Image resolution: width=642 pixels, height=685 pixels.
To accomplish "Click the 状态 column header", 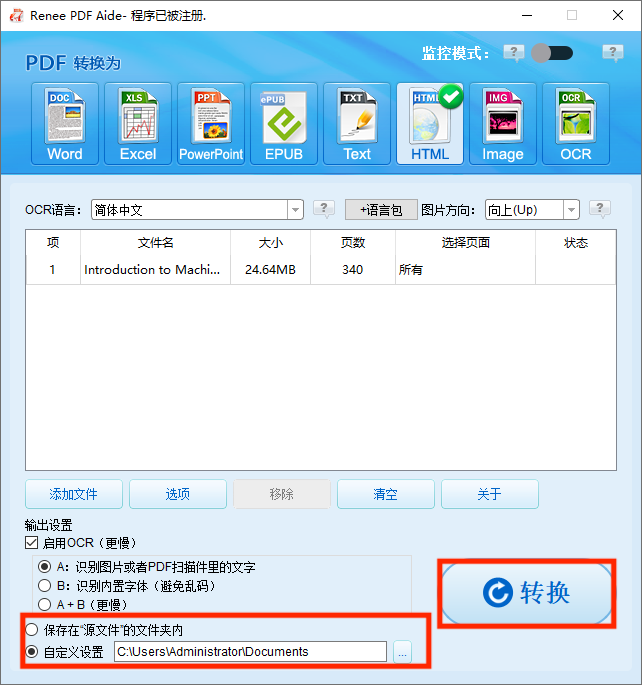I will point(576,242).
